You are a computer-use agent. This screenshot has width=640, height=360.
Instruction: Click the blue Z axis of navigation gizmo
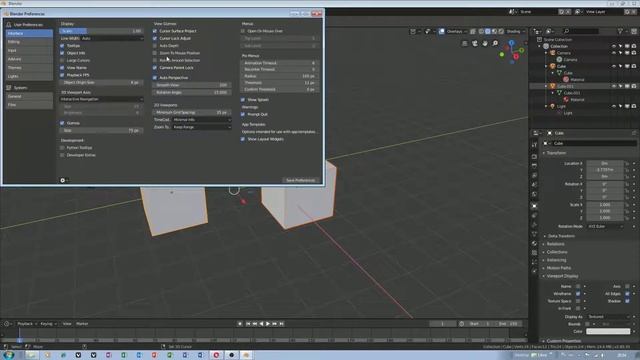(511, 42)
